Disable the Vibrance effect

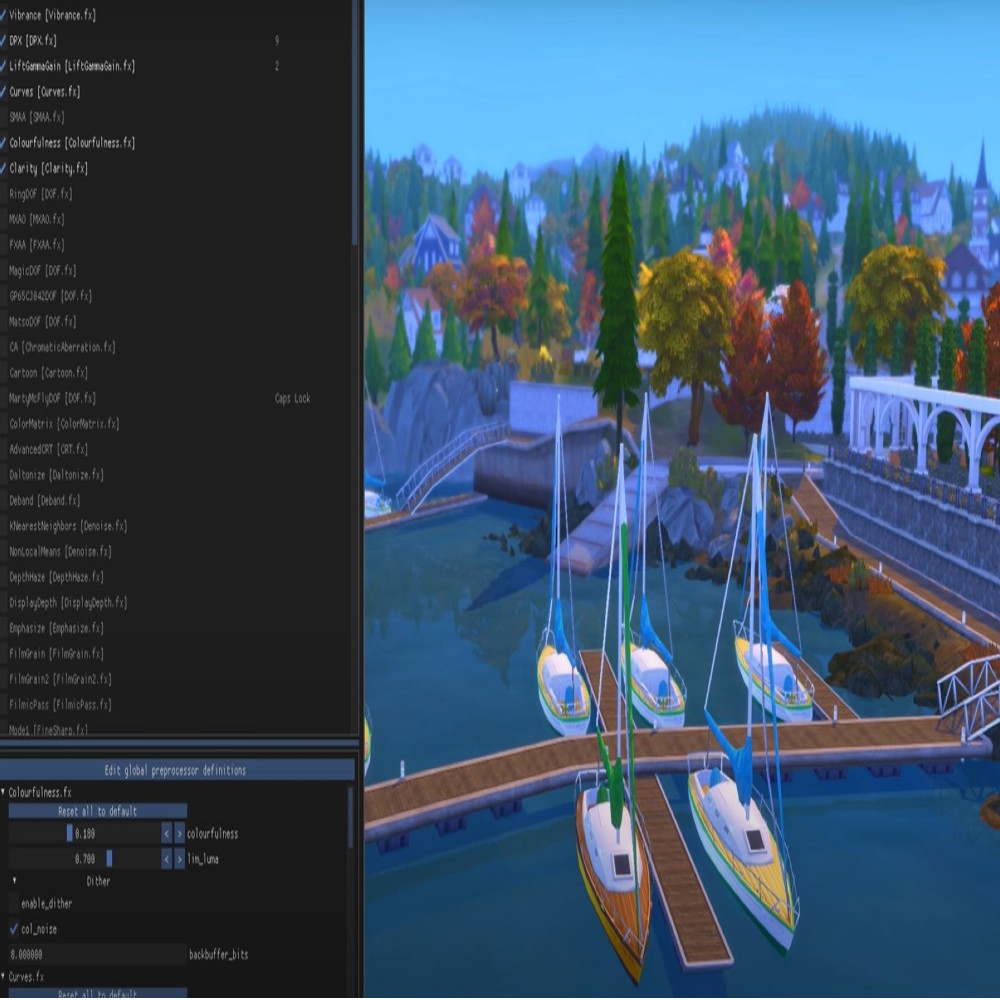[x=3, y=15]
